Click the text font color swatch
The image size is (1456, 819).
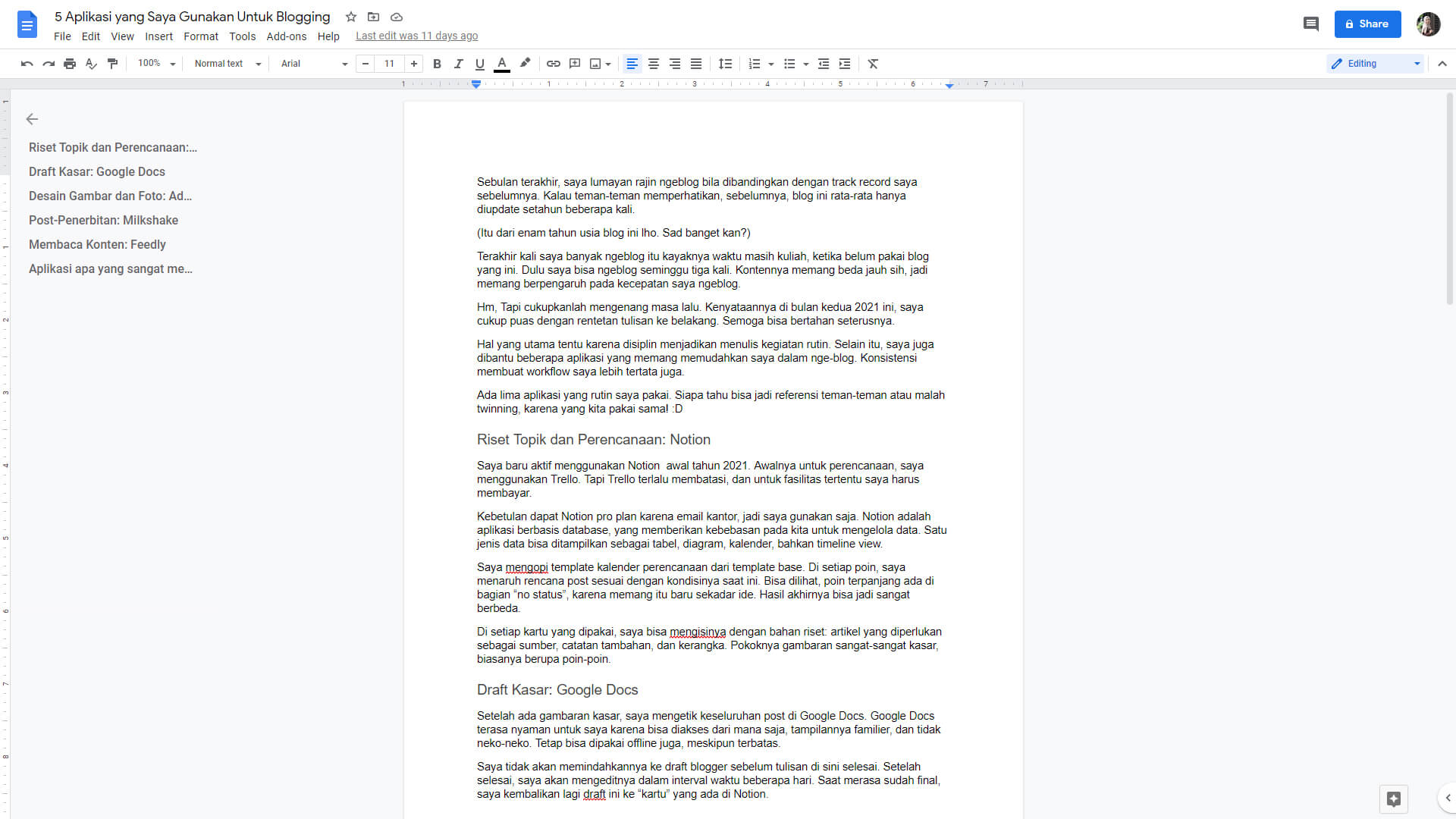[503, 70]
